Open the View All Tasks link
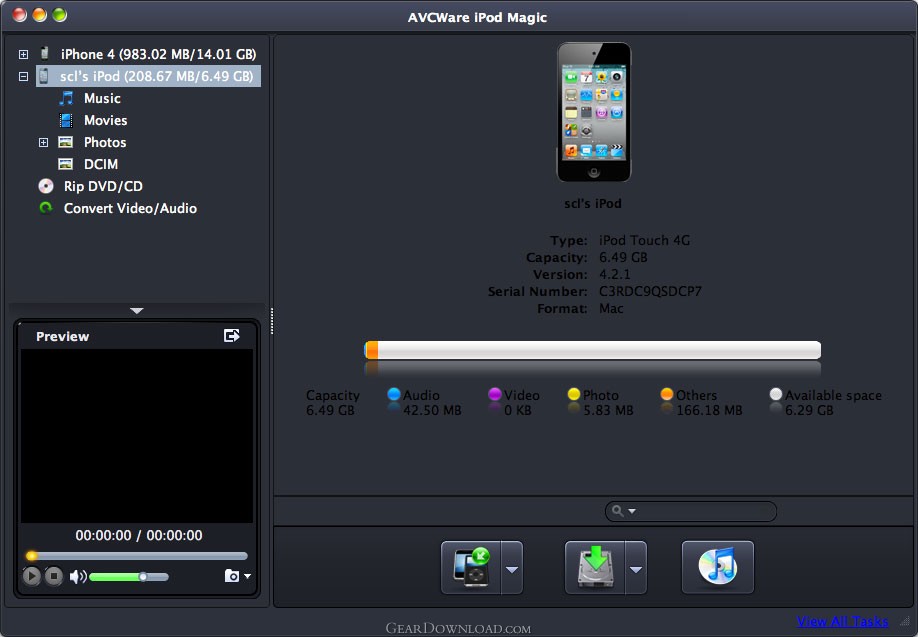 coord(842,621)
